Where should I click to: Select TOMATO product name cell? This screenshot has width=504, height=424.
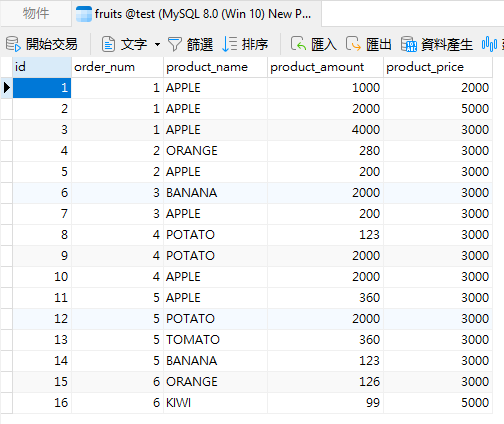click(x=215, y=340)
